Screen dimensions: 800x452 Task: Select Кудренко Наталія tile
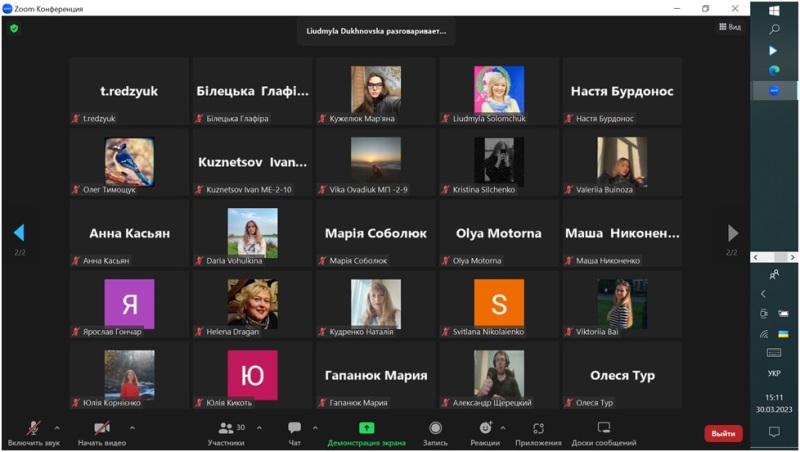[376, 304]
